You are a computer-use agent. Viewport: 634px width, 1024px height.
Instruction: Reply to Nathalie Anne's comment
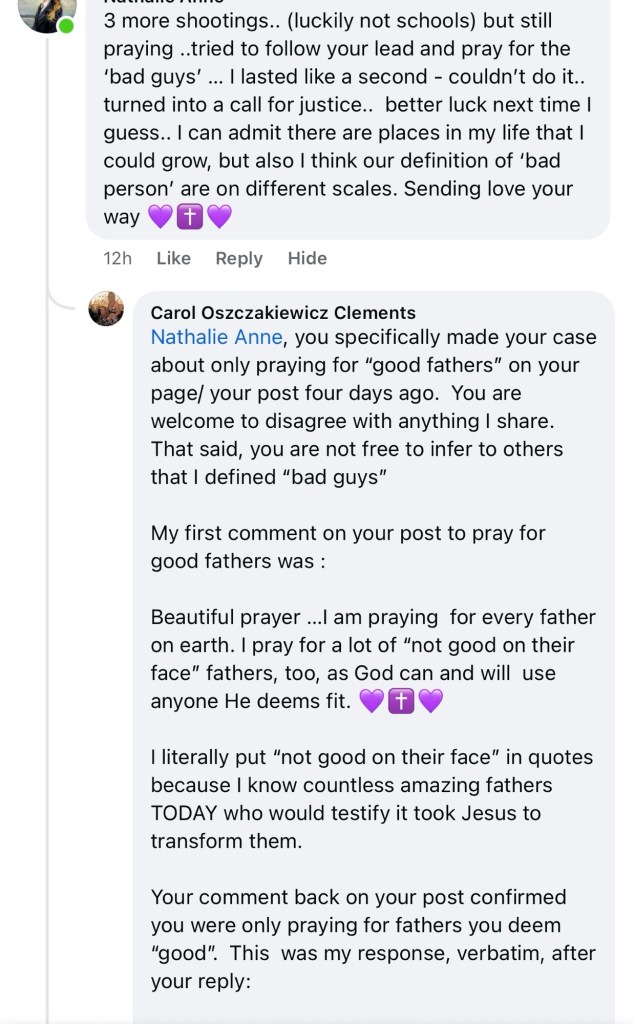click(x=239, y=258)
